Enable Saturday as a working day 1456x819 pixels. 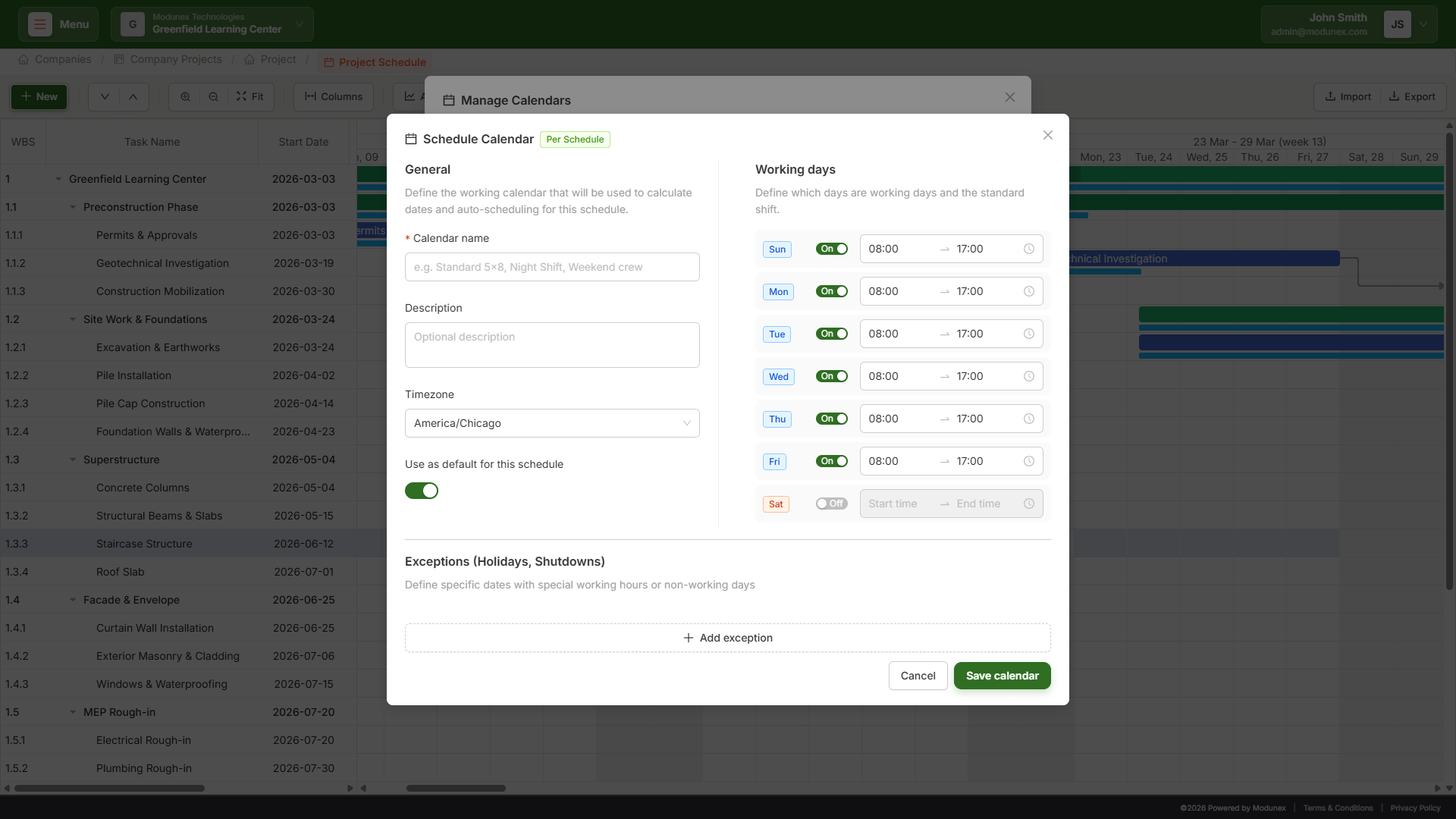[x=831, y=504]
